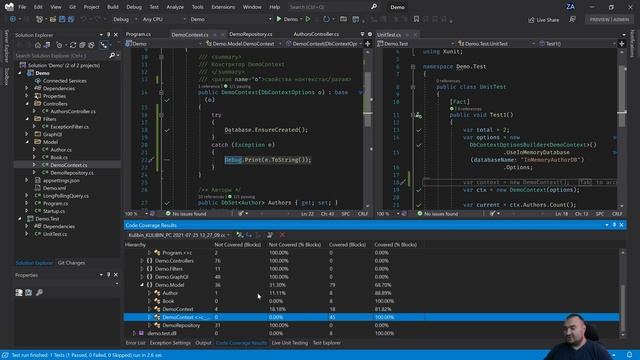Open the Extensions menu
The width and height of the screenshot is (640, 360).
tap(223, 7)
